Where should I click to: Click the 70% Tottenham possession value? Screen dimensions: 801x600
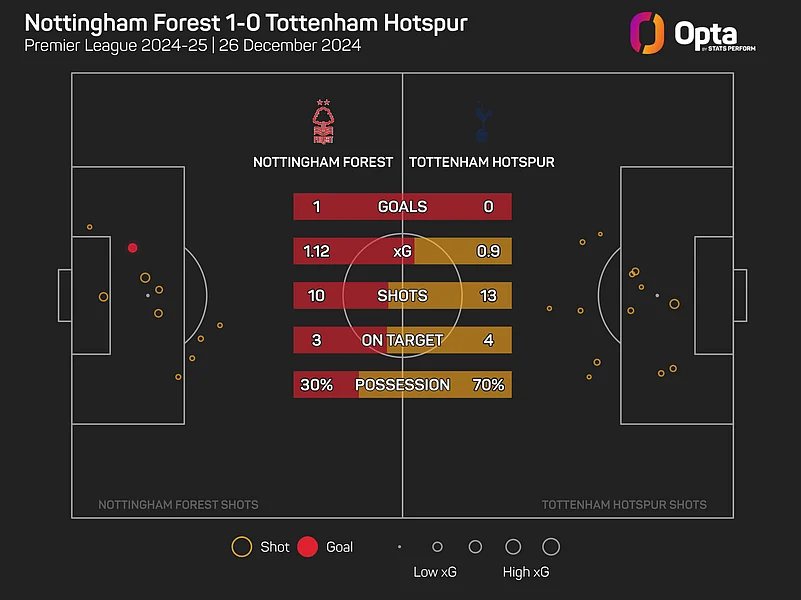point(489,385)
